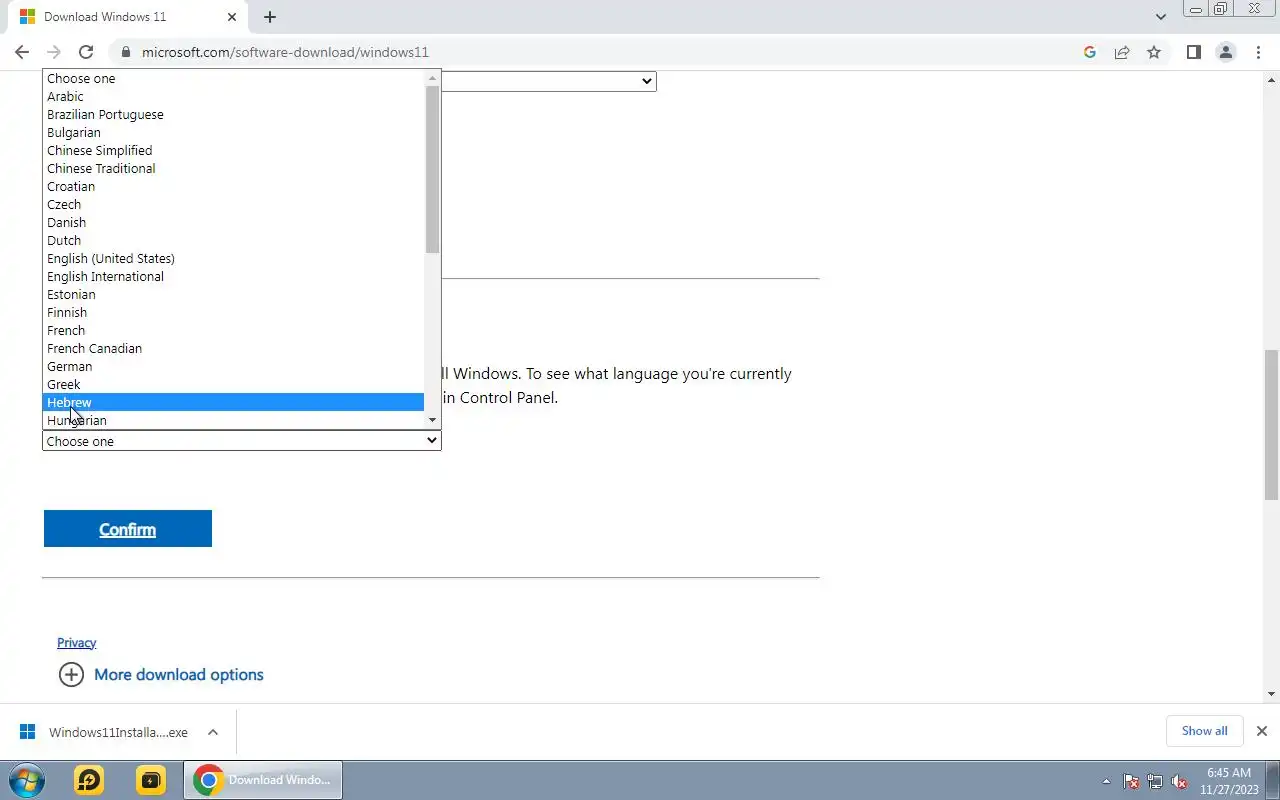Click the Confirm button
This screenshot has width=1280, height=800.
coord(128,529)
